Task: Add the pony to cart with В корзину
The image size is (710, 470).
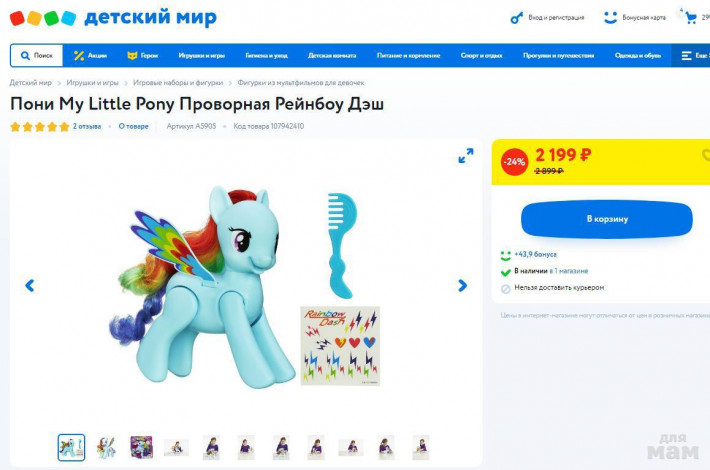Action: 607,219
